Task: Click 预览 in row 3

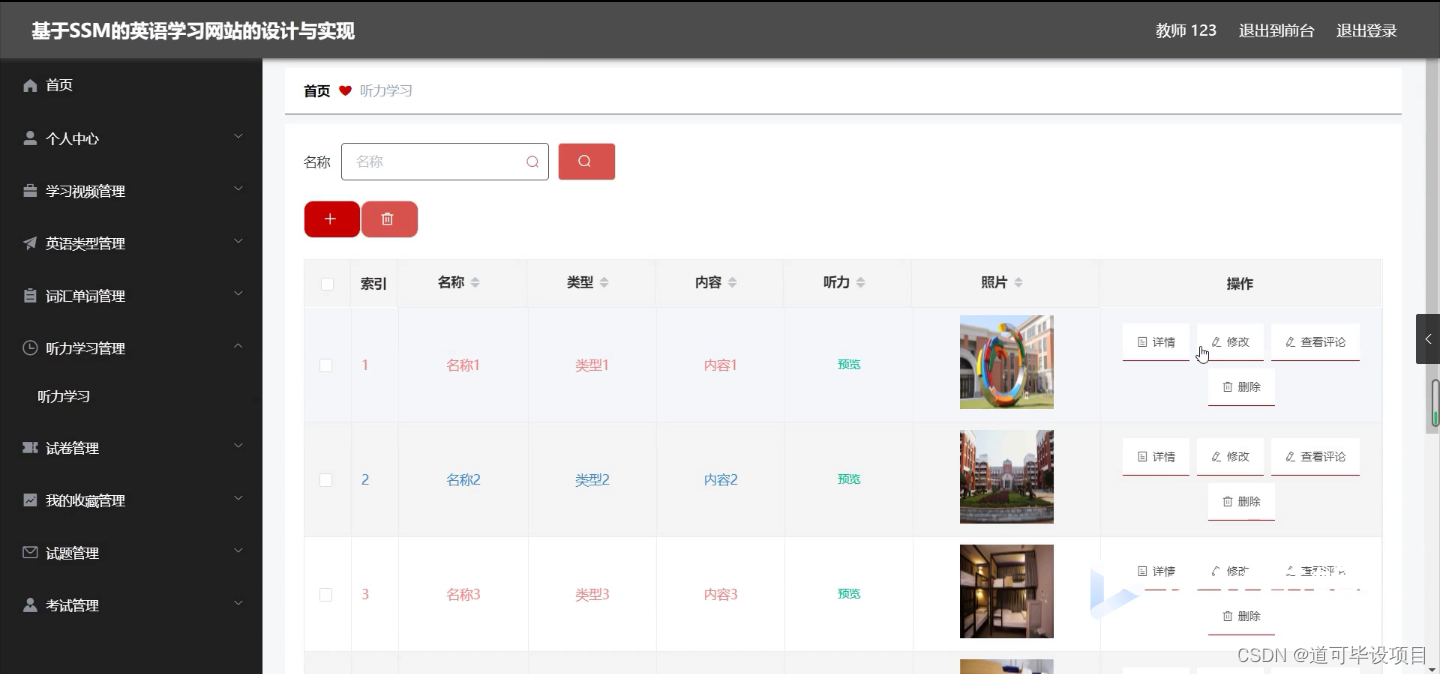Action: (849, 594)
